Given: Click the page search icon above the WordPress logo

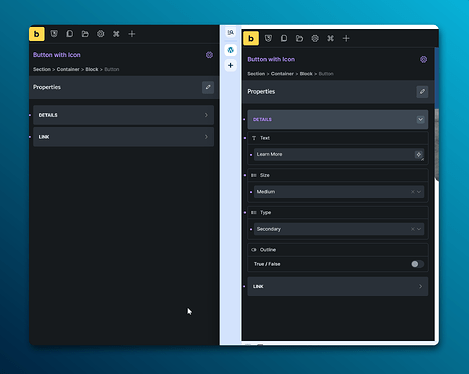Looking at the screenshot, I should (x=231, y=33).
